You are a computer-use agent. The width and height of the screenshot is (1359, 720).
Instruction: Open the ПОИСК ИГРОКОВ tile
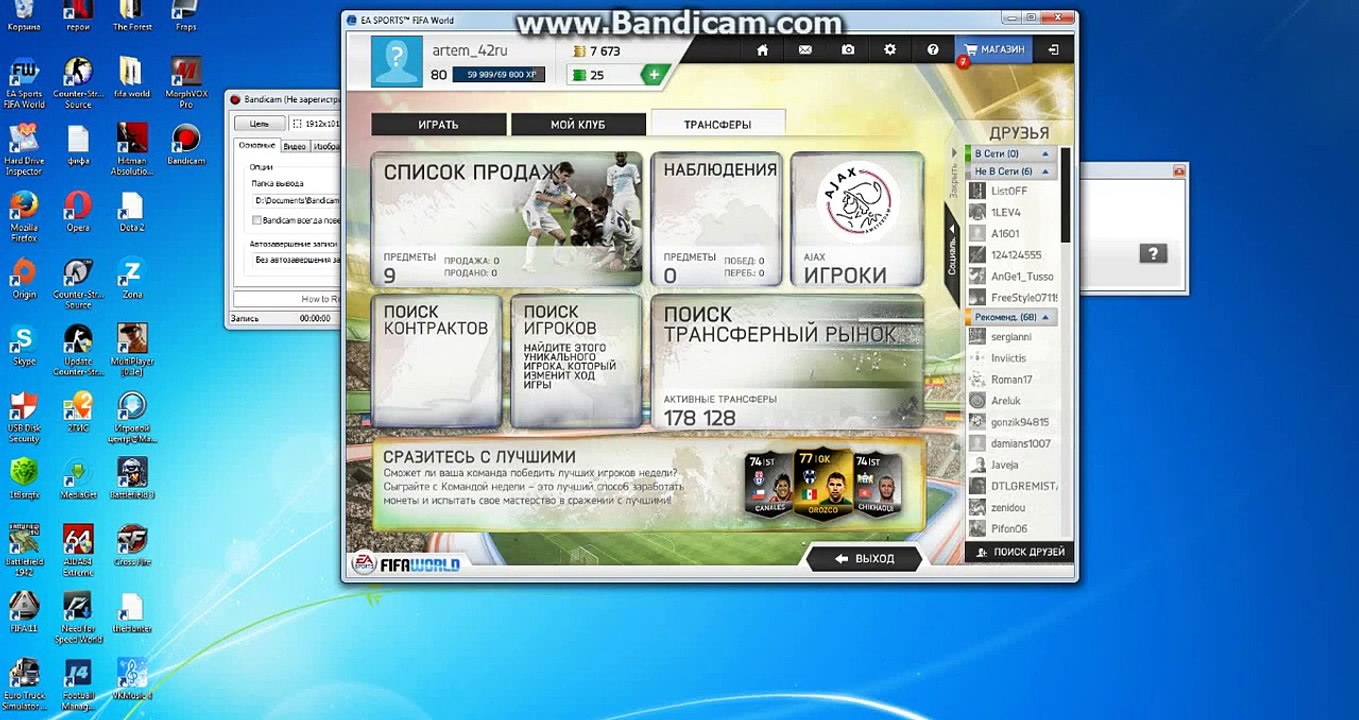coord(576,361)
